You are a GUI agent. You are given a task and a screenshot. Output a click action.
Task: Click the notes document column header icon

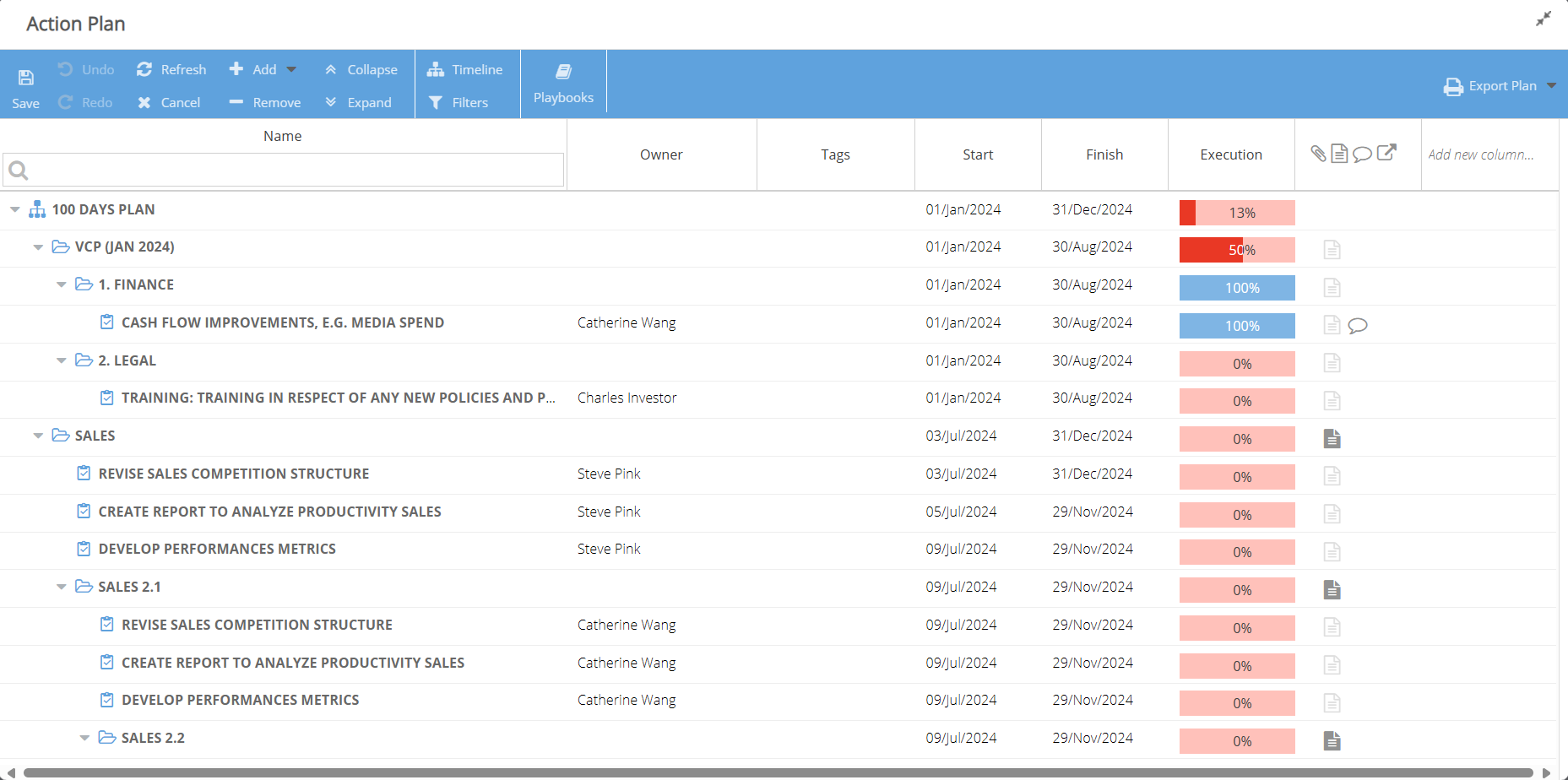coord(1339,153)
